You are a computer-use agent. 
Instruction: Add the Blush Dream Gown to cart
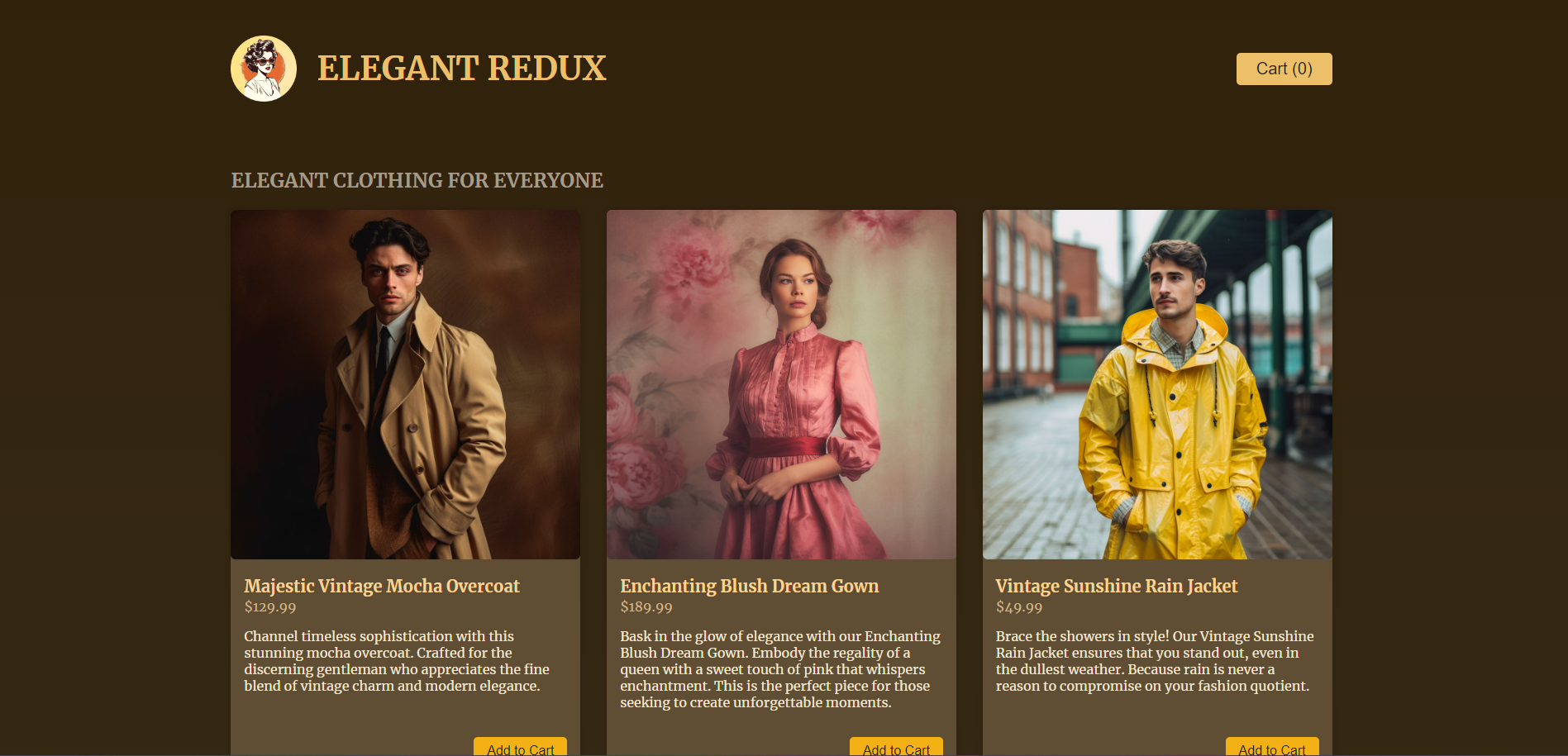tap(896, 747)
